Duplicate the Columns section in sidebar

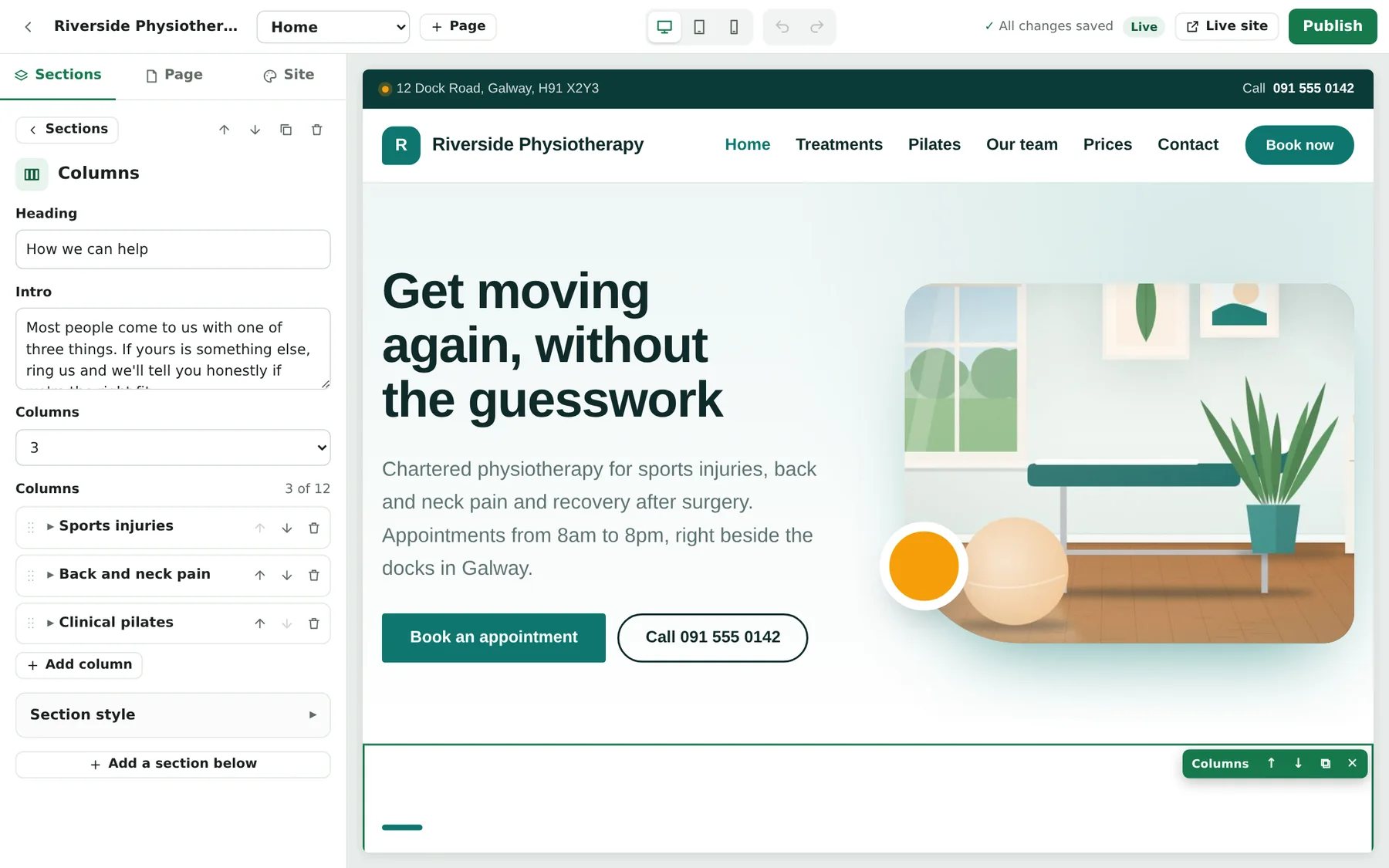pyautogui.click(x=286, y=130)
